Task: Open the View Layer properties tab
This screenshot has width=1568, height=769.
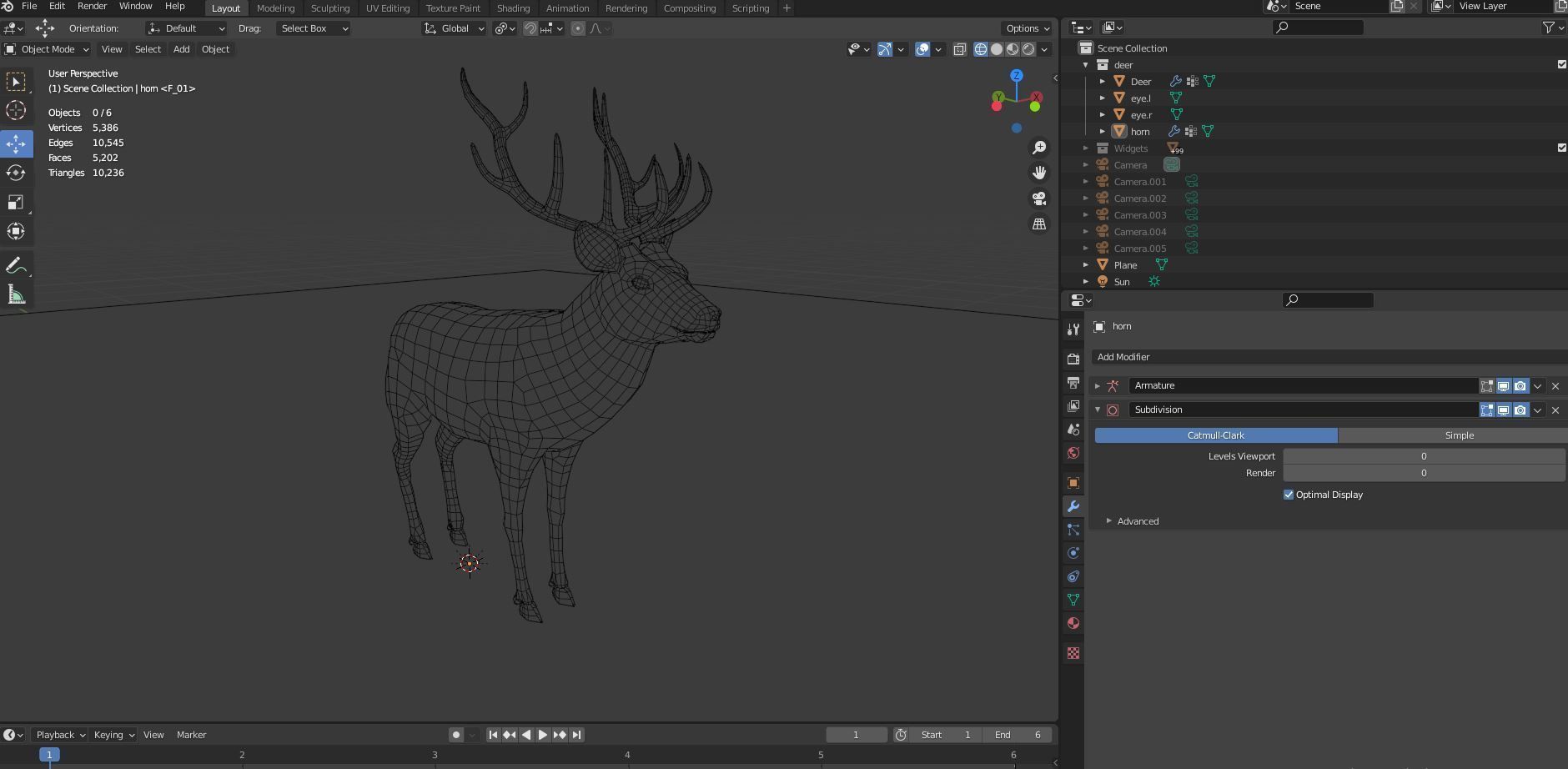Action: click(x=1073, y=405)
